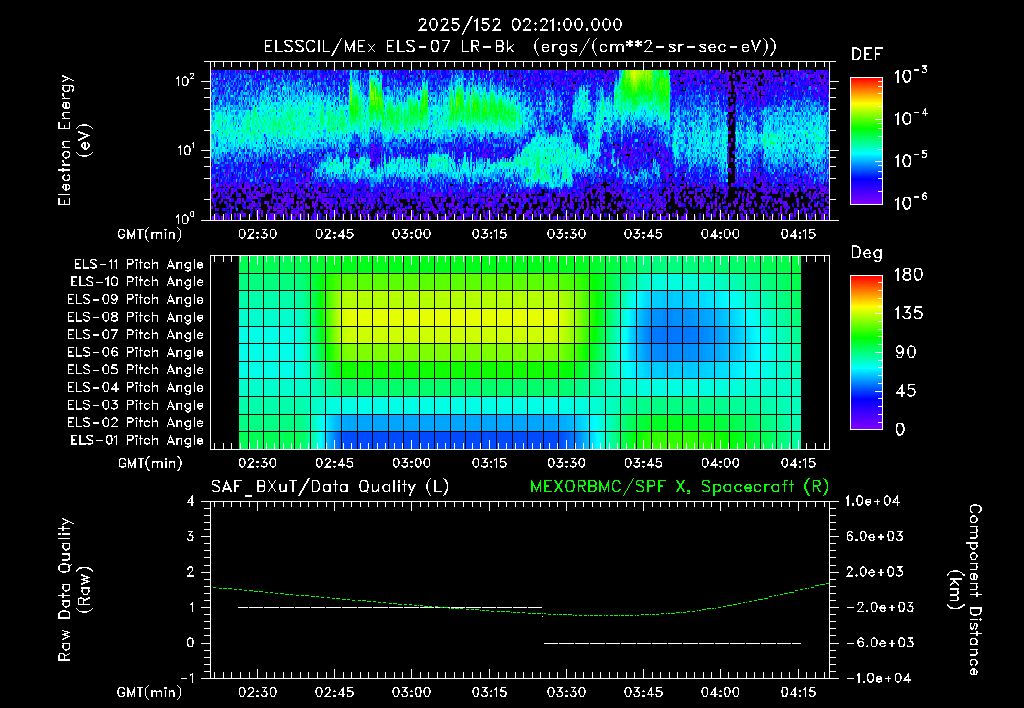Select the ELS-03 Pitch Angle row label
Screen dimensions: 1024x708
[136, 405]
